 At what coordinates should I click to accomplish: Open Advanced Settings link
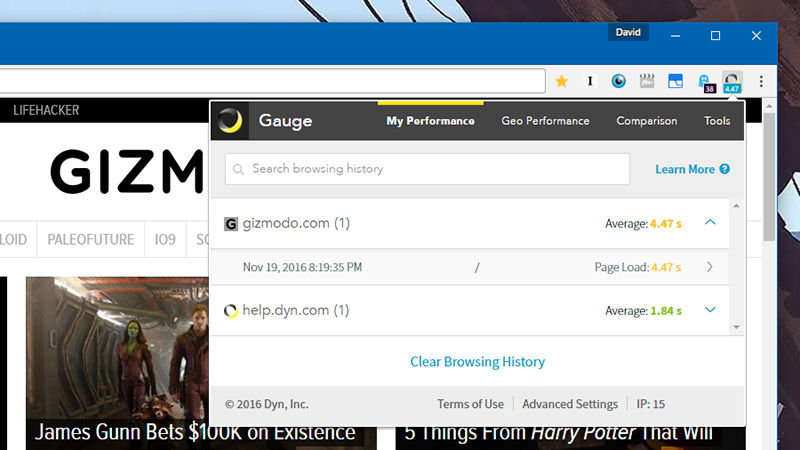pyautogui.click(x=570, y=404)
